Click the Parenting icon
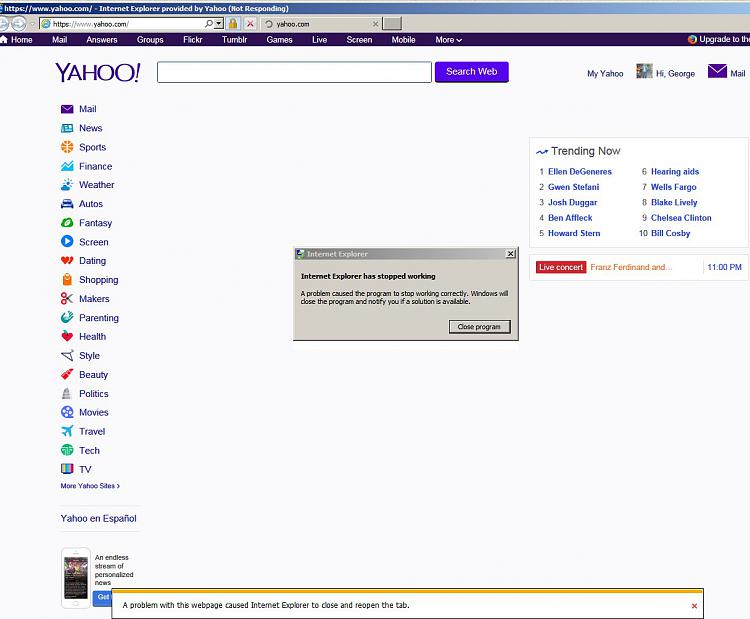Image resolution: width=750 pixels, height=619 pixels. [x=67, y=317]
